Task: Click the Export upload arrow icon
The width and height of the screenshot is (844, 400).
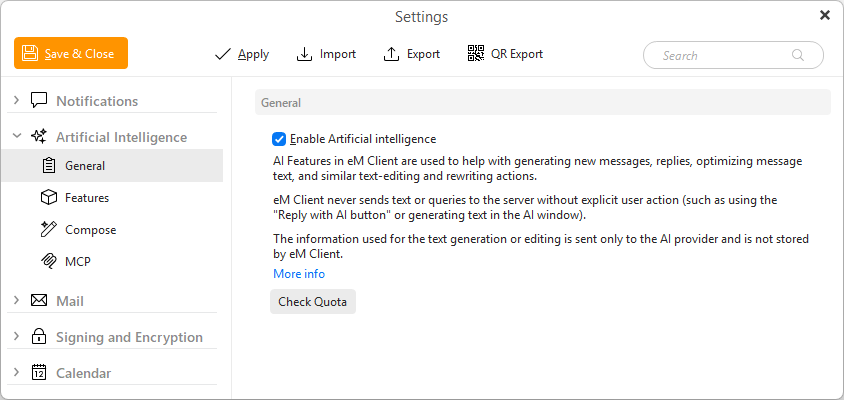Action: 391,54
